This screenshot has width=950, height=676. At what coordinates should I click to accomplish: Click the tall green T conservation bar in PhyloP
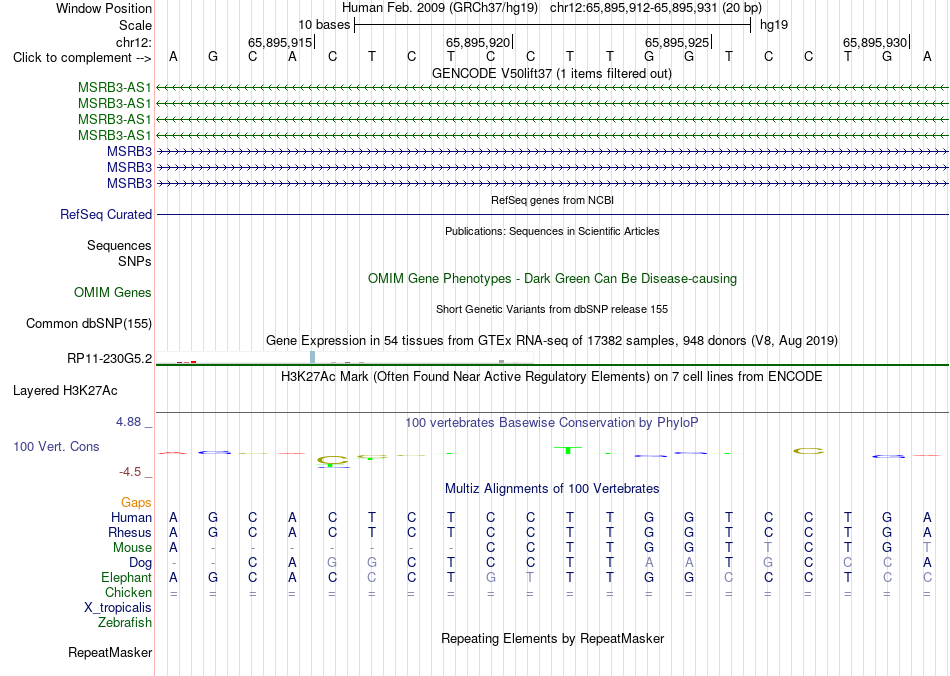pos(568,450)
